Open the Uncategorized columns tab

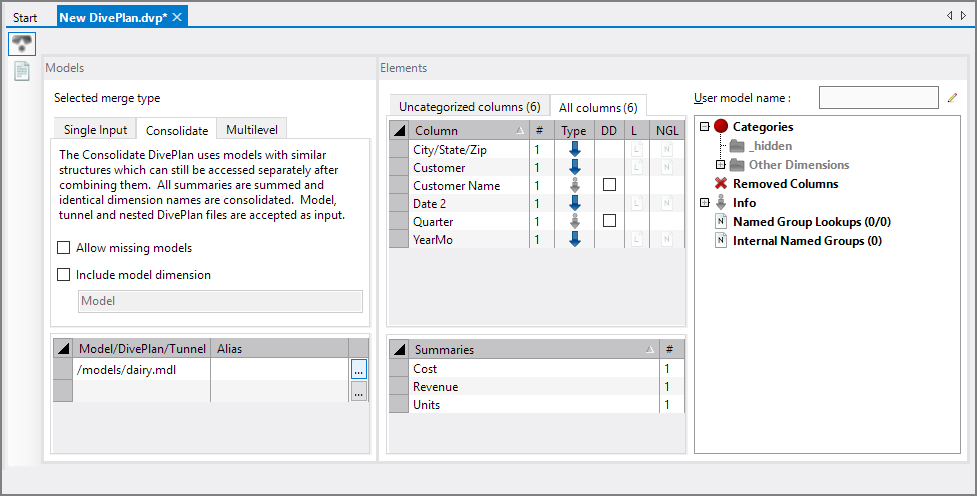(469, 107)
